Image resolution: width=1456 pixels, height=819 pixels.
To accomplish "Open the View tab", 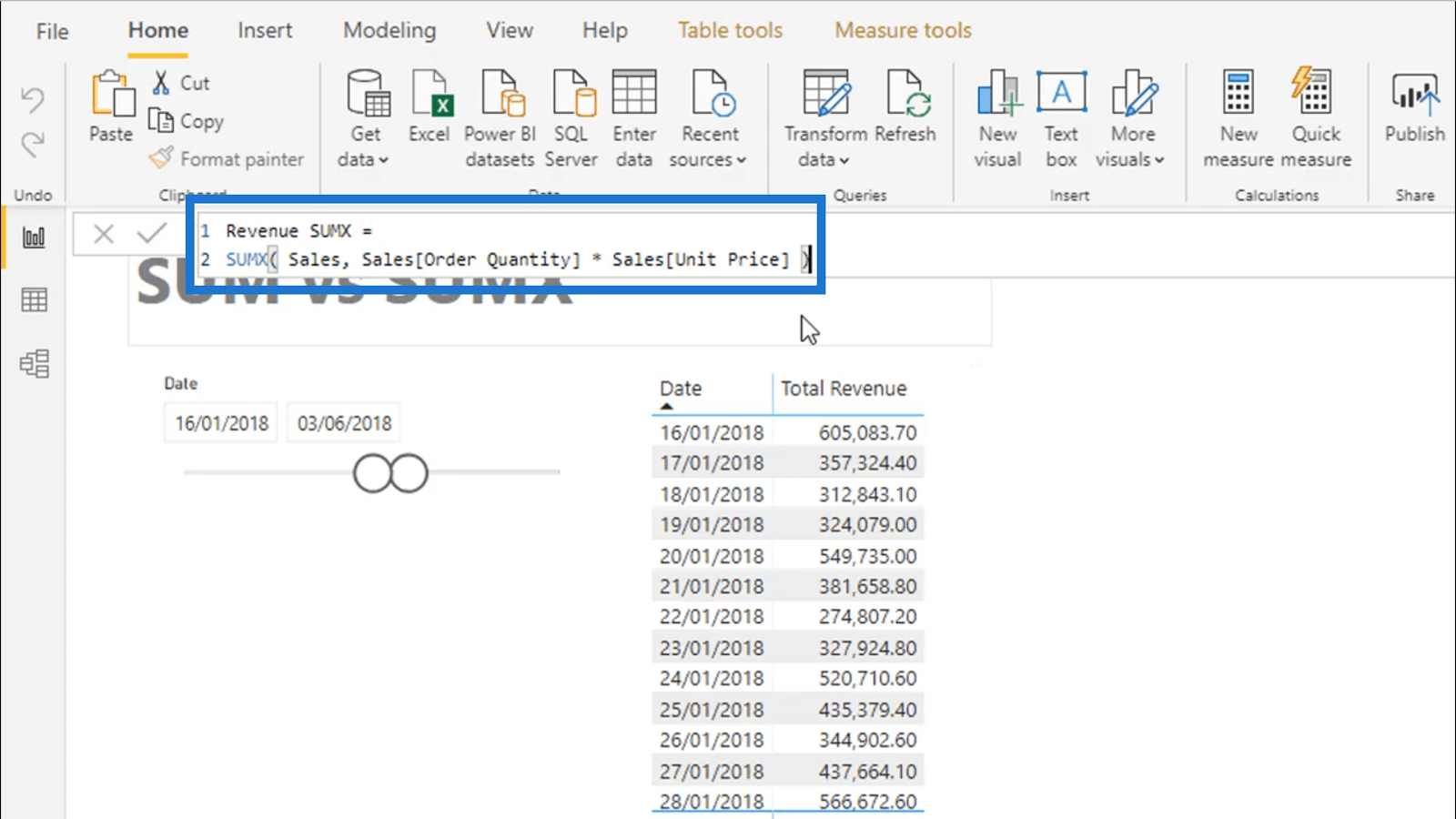I will pos(510,30).
